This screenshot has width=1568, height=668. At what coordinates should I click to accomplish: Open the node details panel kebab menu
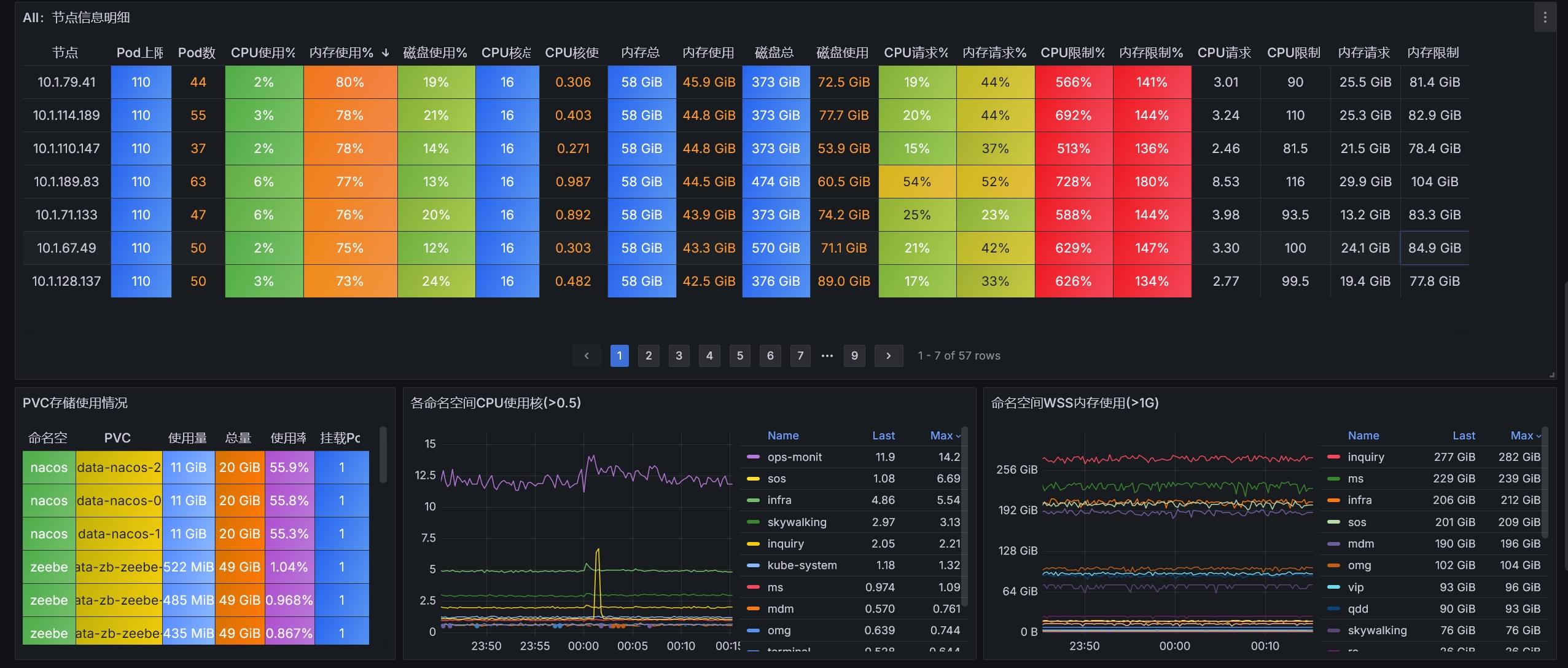pos(1545,18)
